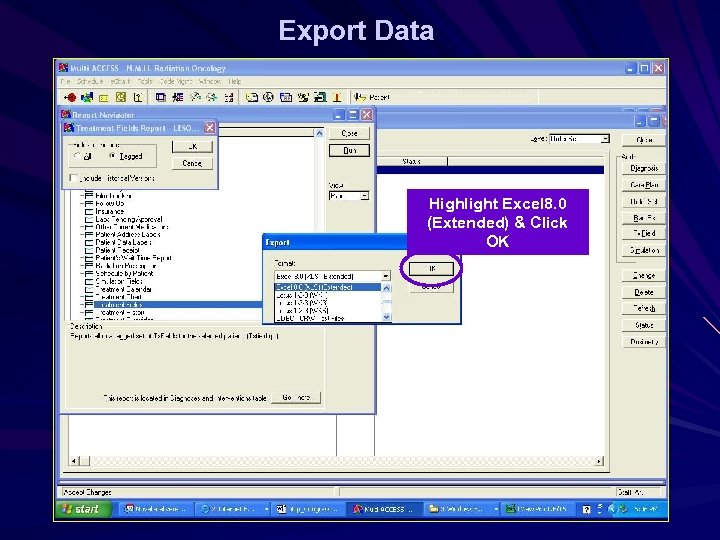Switch to Multi ACCESS in the taskbar
The height and width of the screenshot is (540, 720).
pos(384,509)
